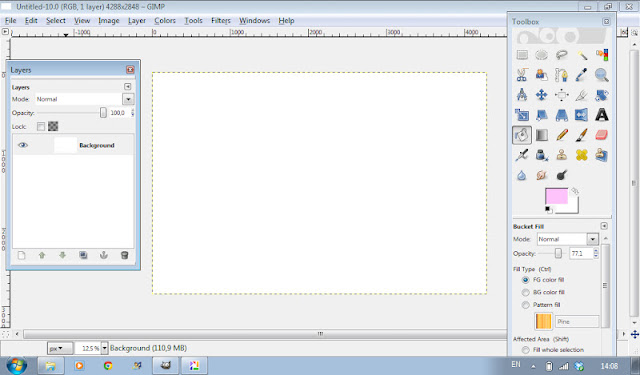Image resolution: width=640 pixels, height=375 pixels.
Task: Select the Alignment tool
Action: coord(562,95)
